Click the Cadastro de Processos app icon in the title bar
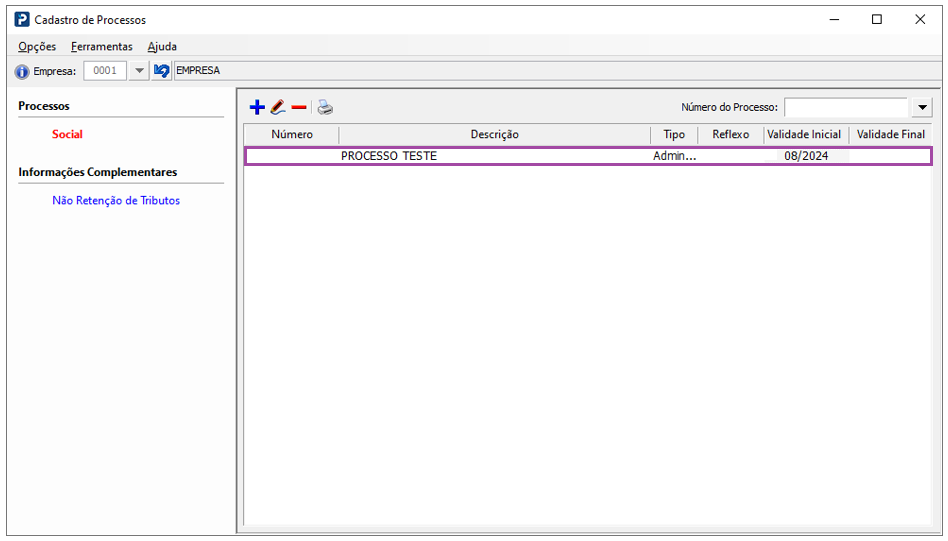The image size is (948, 541). [22, 19]
